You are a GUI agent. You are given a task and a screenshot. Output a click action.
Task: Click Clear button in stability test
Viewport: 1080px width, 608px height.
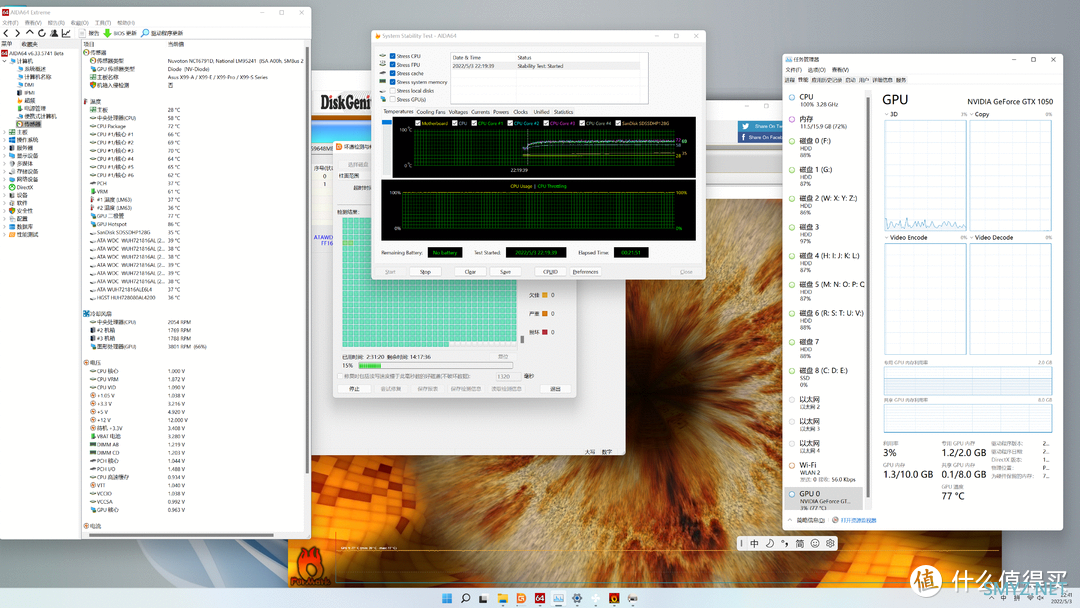470,272
